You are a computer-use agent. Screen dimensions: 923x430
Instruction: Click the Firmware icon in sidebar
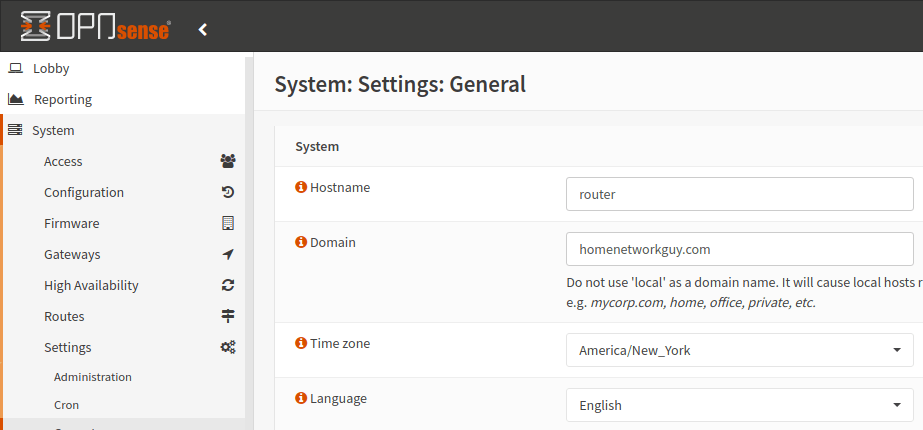tap(228, 223)
